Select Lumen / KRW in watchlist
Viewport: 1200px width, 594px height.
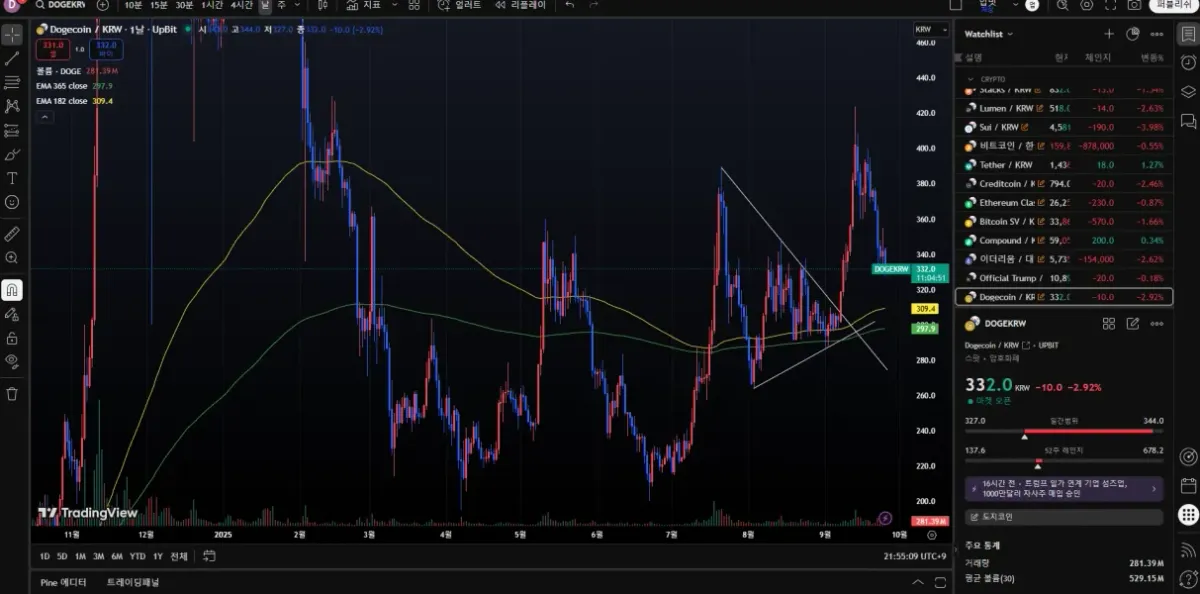click(1065, 108)
